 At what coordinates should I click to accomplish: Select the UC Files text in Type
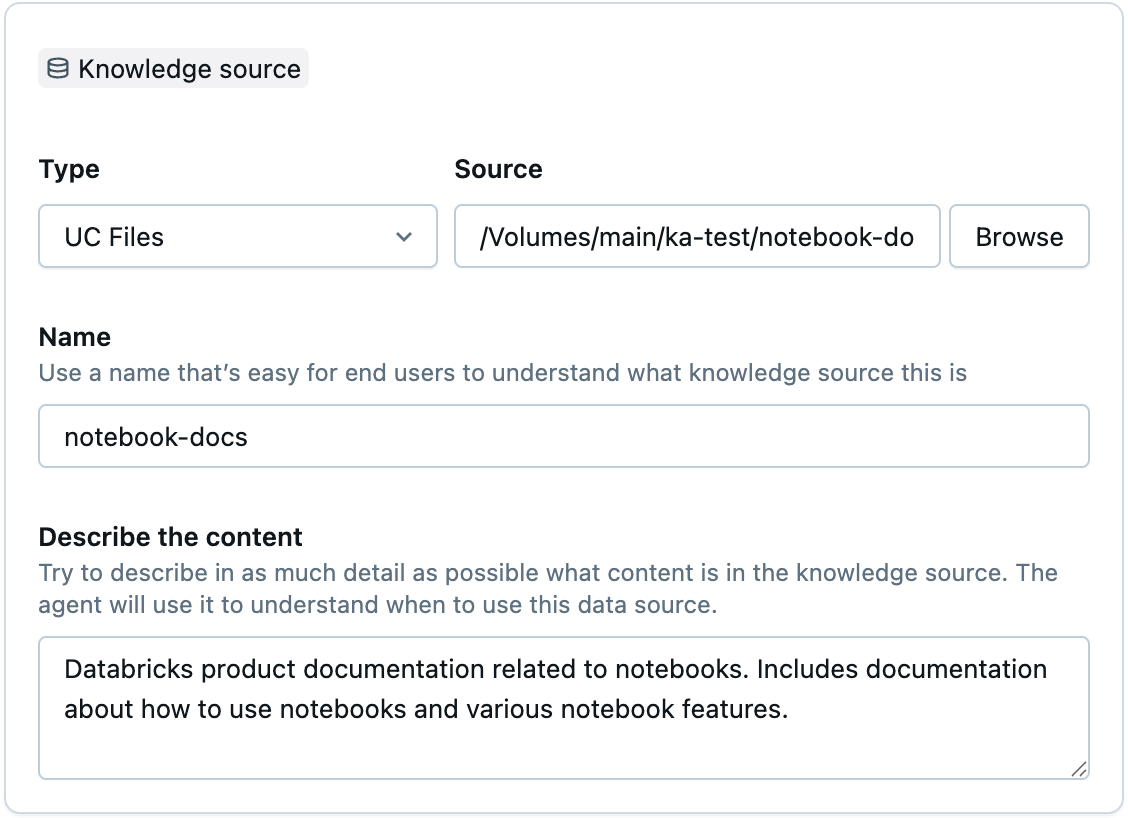tap(114, 237)
